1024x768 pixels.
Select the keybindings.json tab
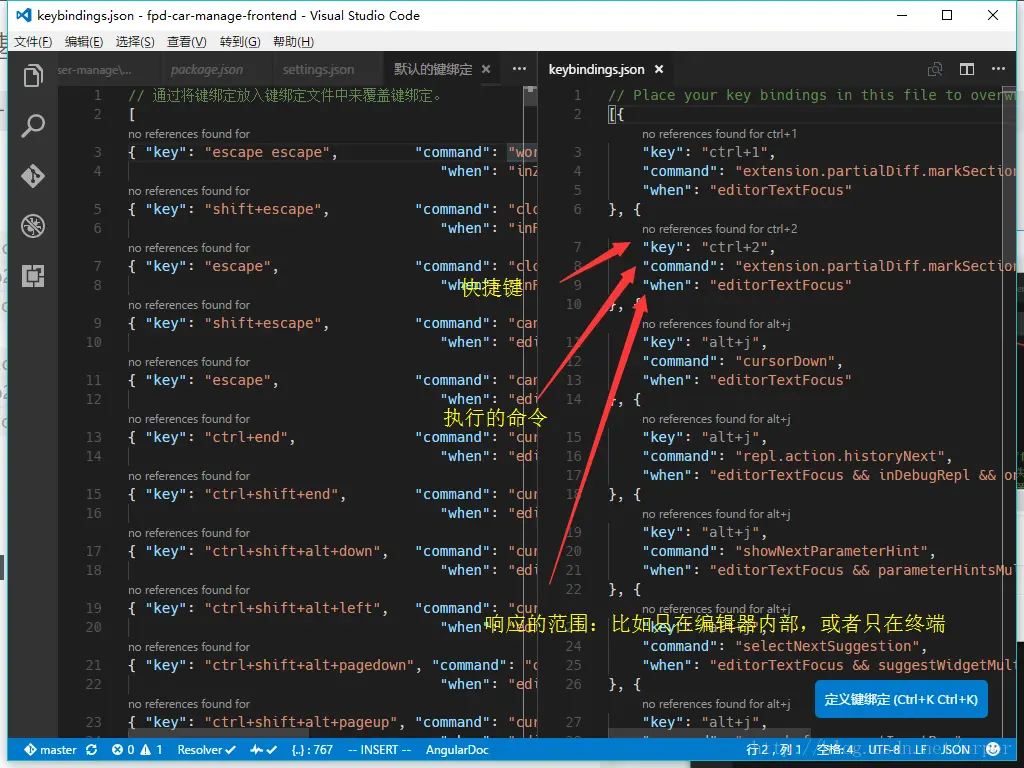pos(596,69)
